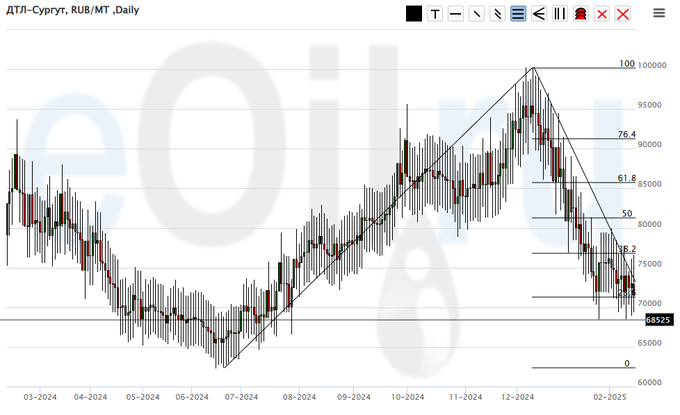Select the horizontal line drawing tool
The width and height of the screenshot is (680, 415).
tap(456, 14)
